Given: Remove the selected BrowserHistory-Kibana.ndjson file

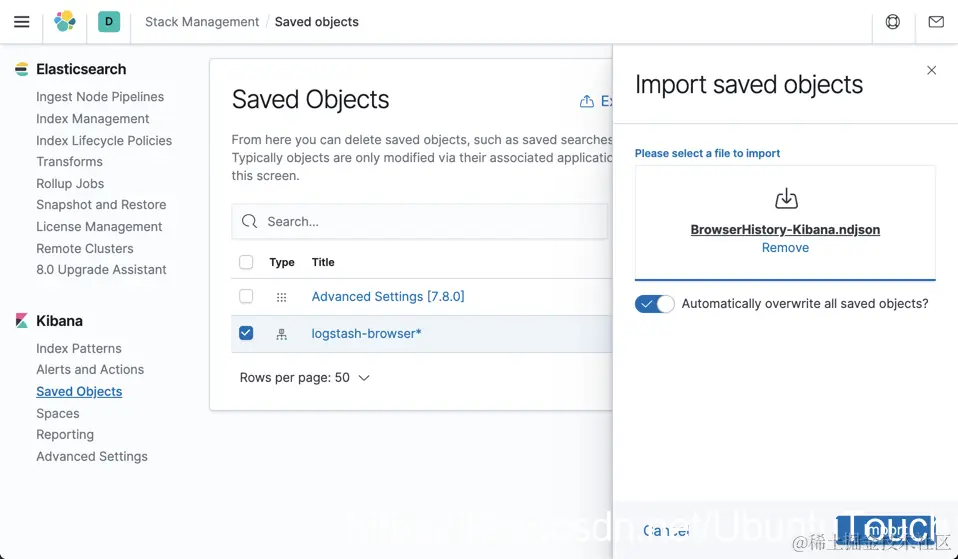Looking at the screenshot, I should coord(785,247).
